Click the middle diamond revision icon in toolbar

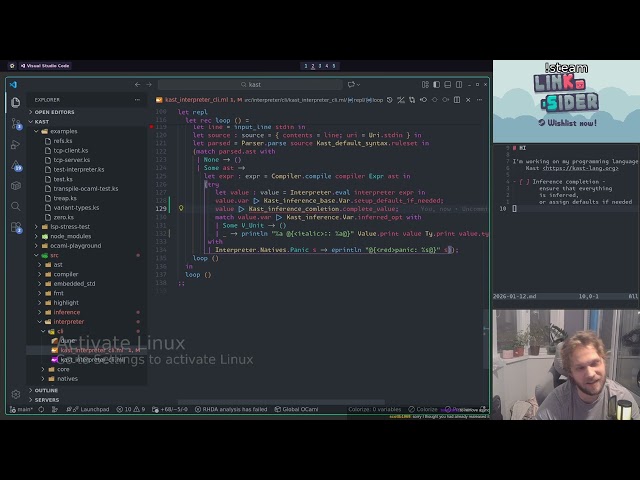pos(435,100)
